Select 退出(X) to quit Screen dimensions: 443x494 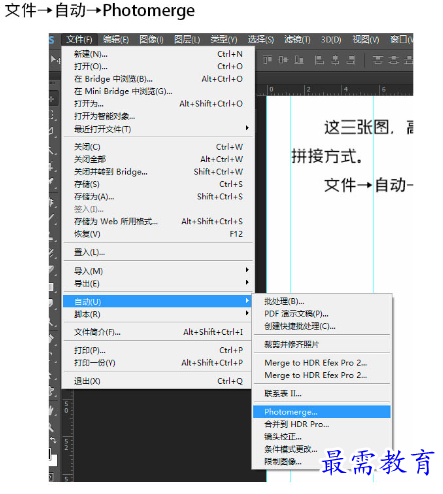[x=157, y=381]
